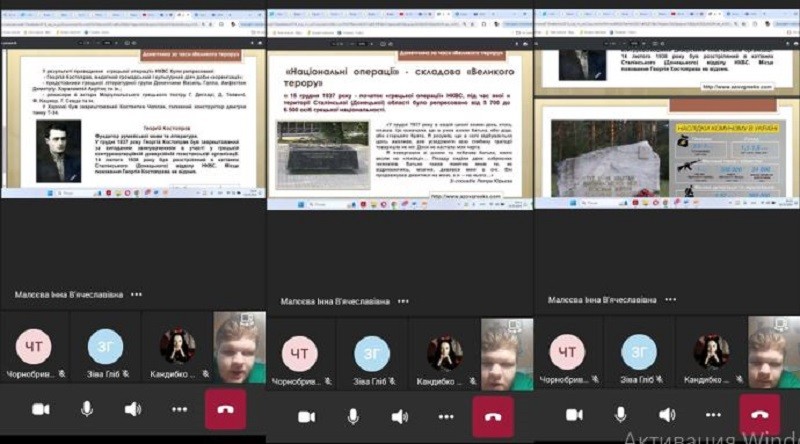Click camera icon under memorial stone slide call
Viewport: 800px width, 444px height.
[574, 414]
